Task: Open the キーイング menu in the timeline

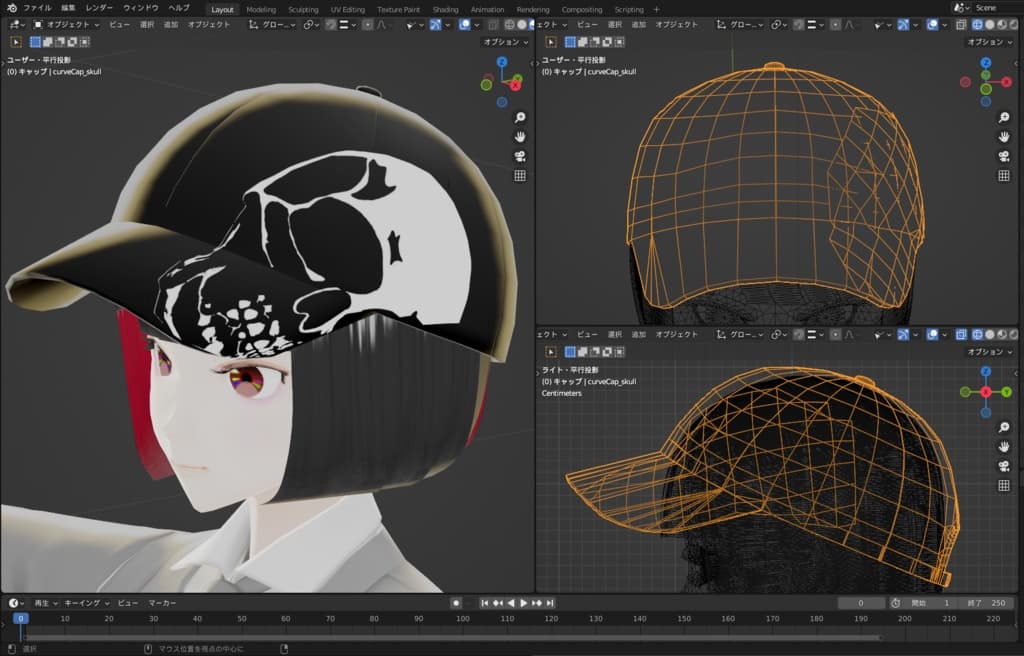Action: (86, 603)
